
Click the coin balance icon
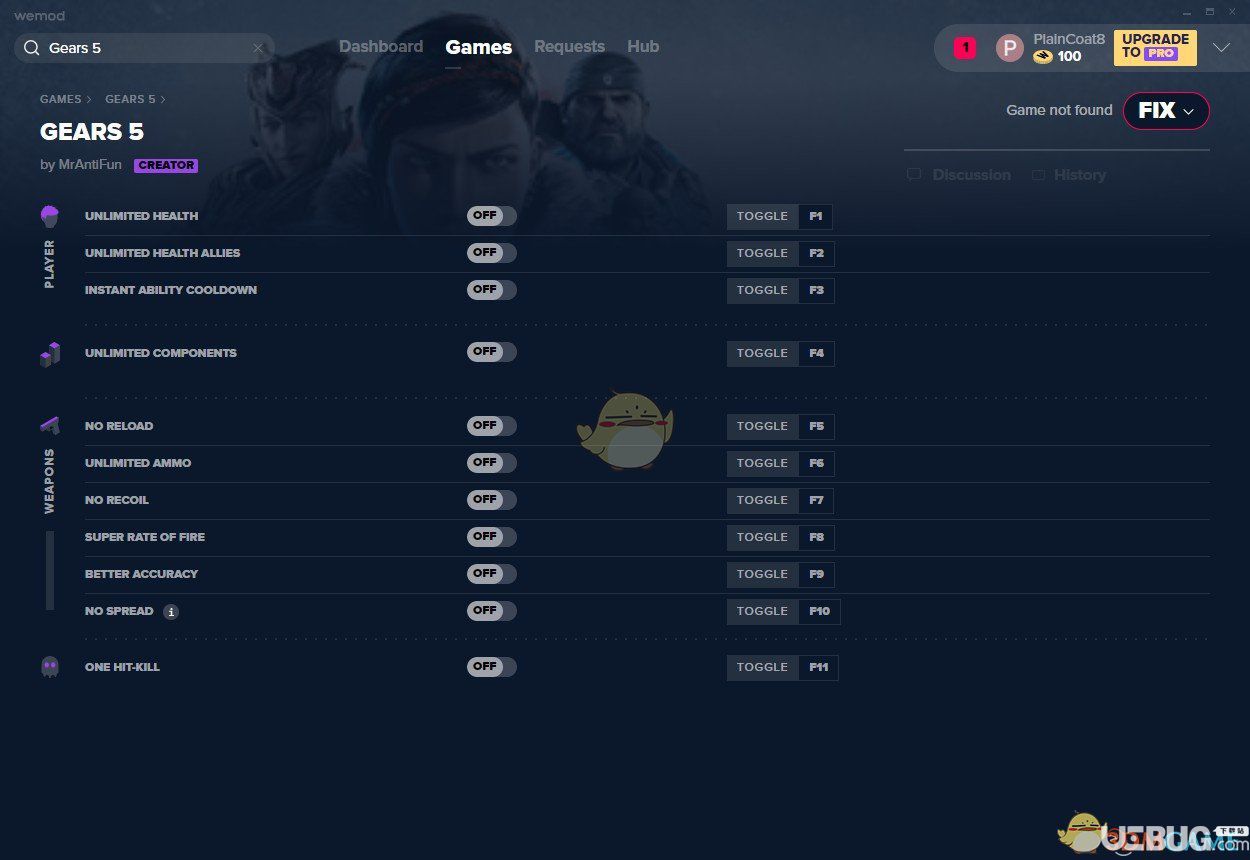point(1043,57)
